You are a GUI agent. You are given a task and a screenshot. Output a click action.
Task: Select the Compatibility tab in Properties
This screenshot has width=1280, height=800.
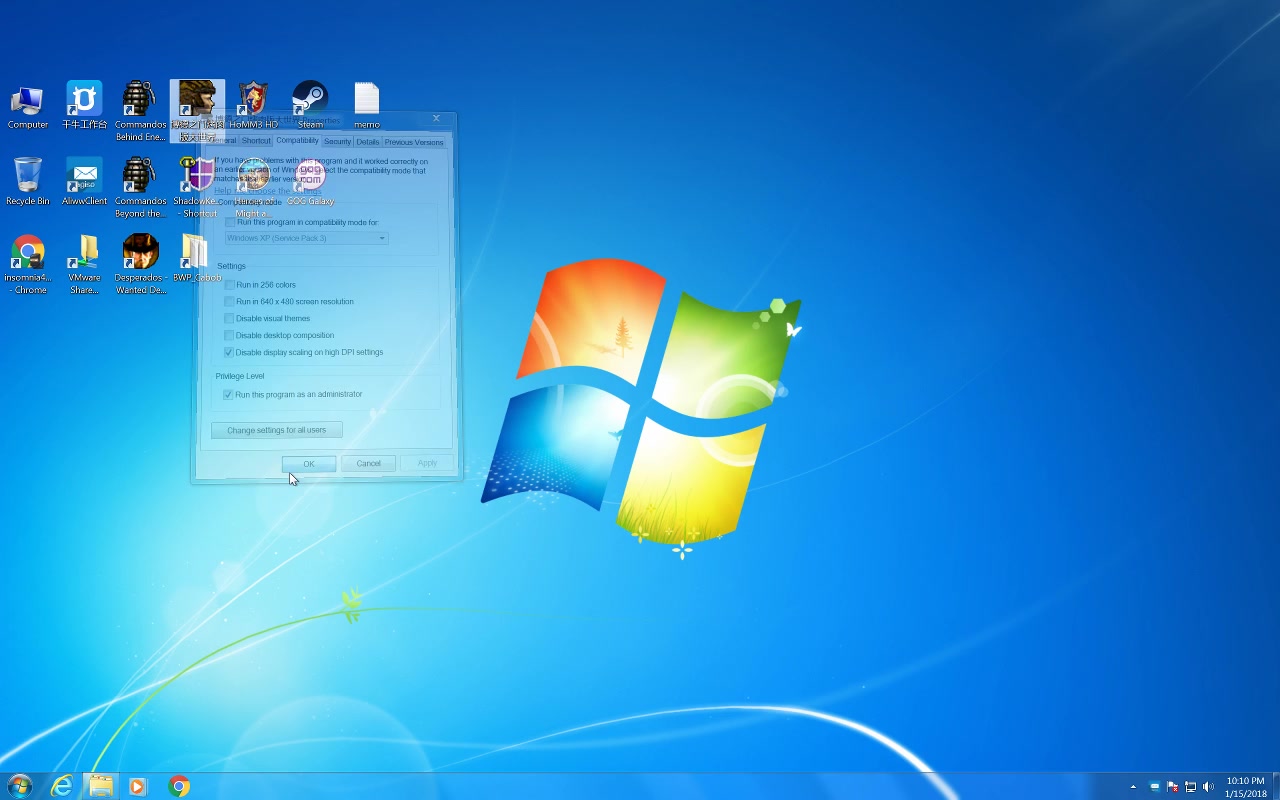coord(297,140)
